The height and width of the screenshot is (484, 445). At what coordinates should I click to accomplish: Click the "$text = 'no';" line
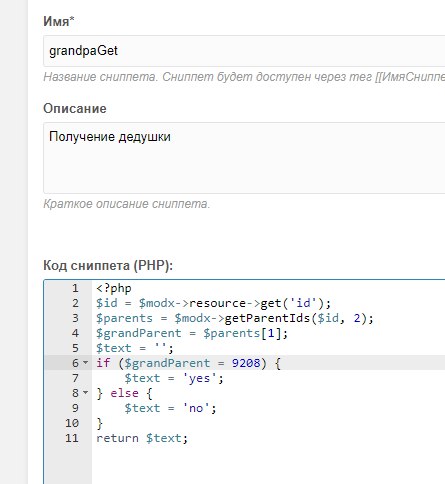[170, 408]
